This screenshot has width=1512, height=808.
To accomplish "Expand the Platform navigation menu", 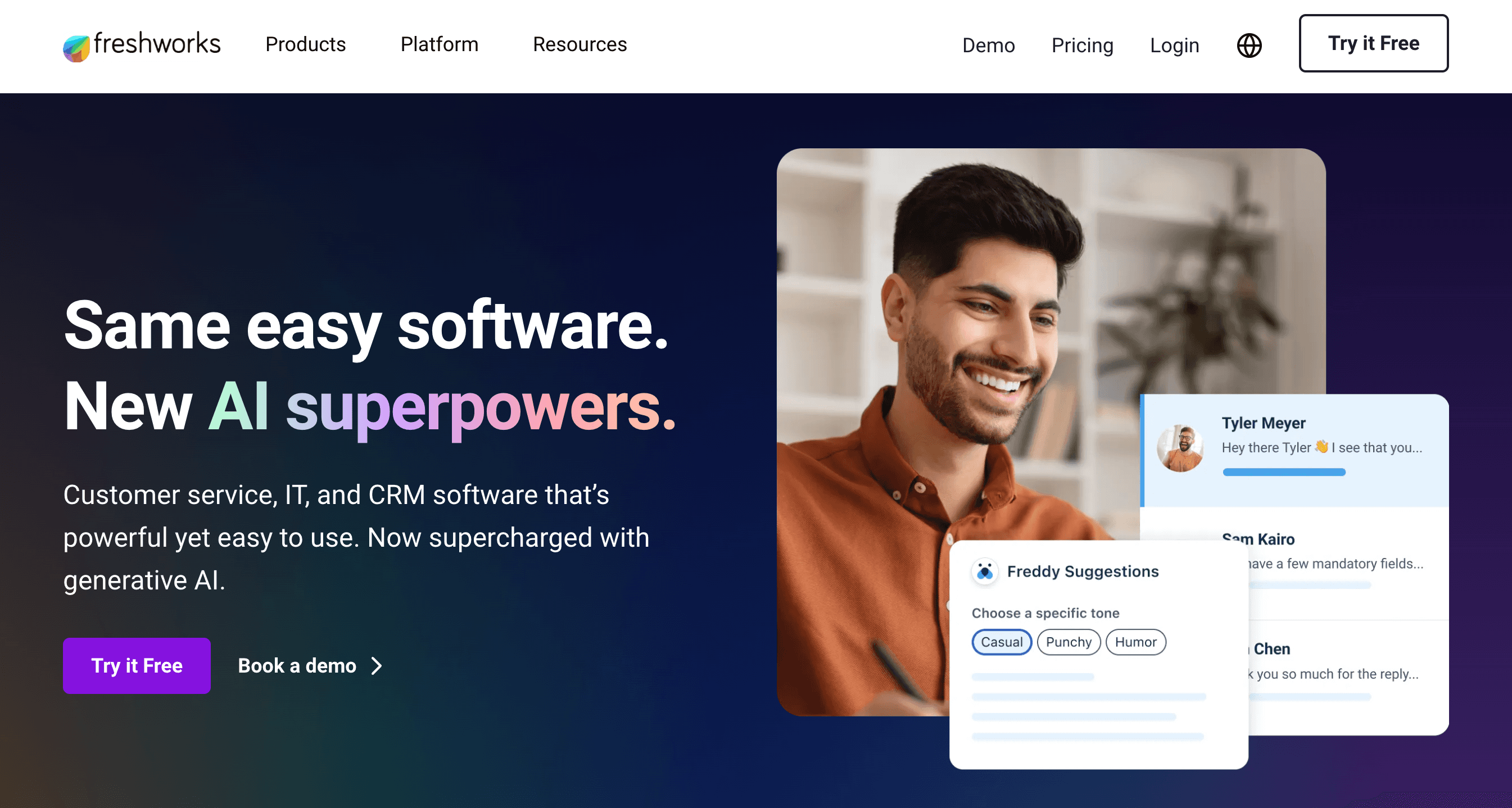I will 438,44.
